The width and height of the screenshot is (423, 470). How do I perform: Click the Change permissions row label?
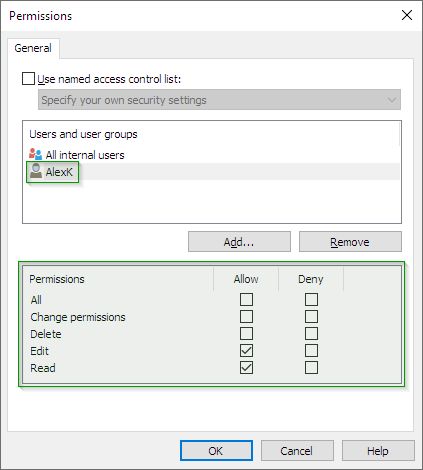point(78,317)
